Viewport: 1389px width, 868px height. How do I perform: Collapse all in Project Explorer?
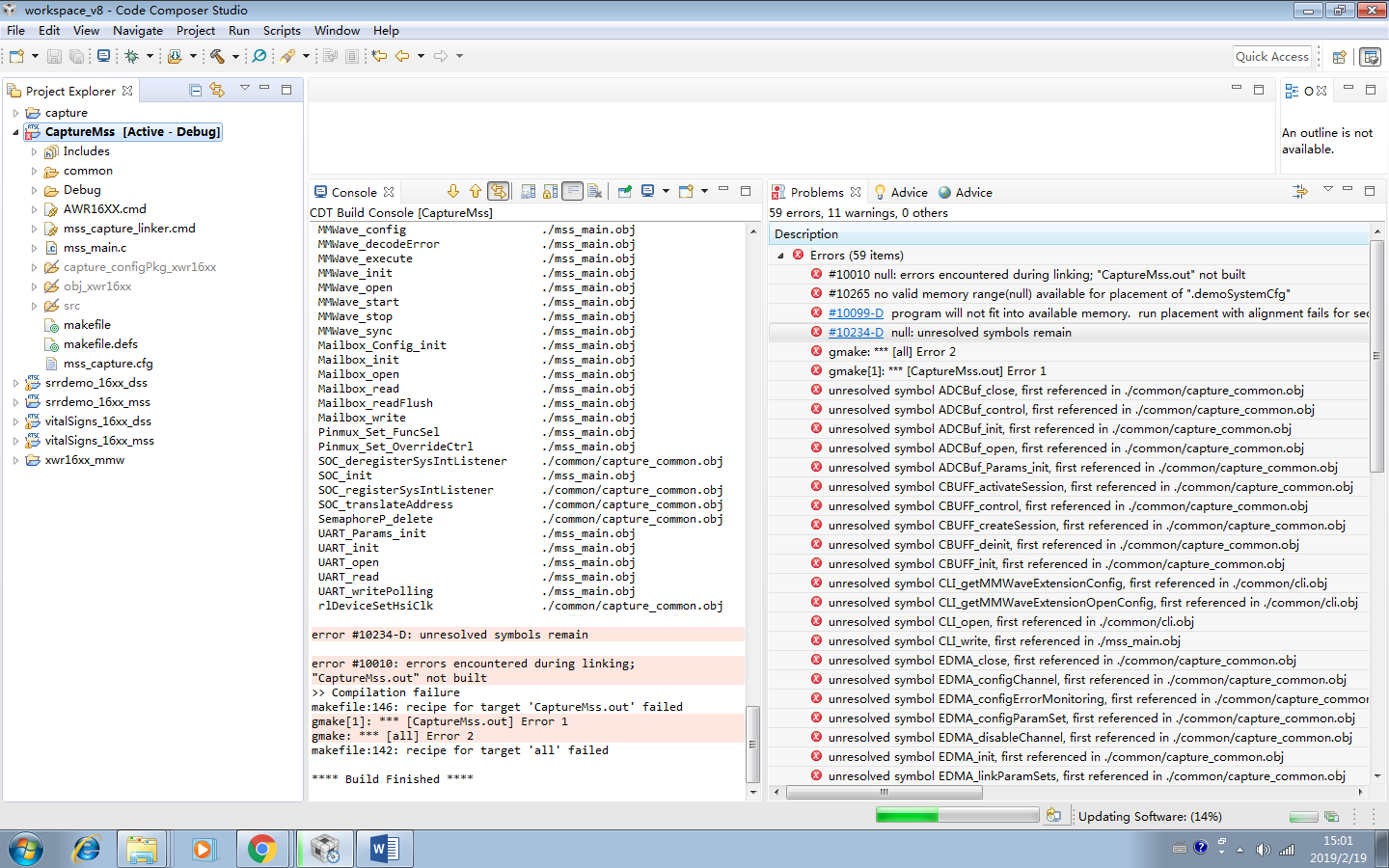(x=196, y=90)
